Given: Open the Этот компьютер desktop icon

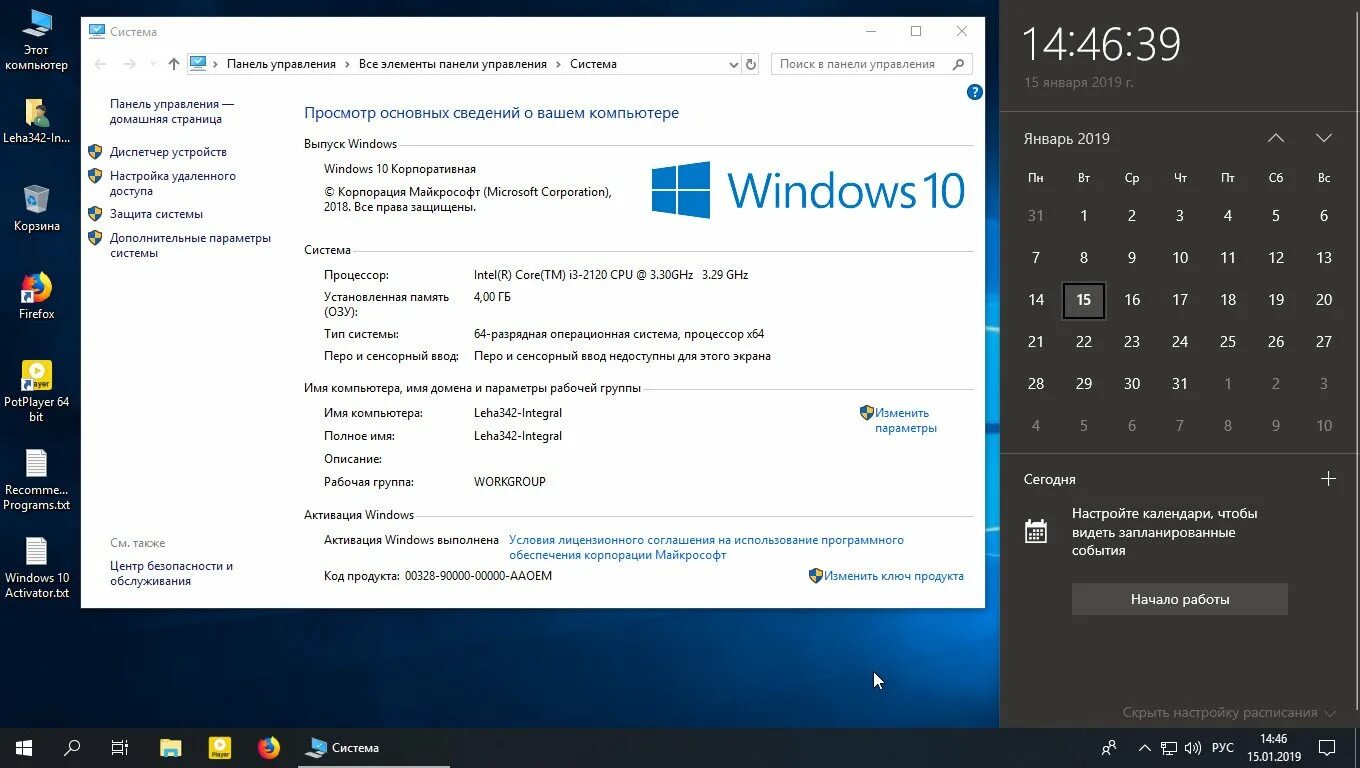Looking at the screenshot, I should tap(36, 40).
